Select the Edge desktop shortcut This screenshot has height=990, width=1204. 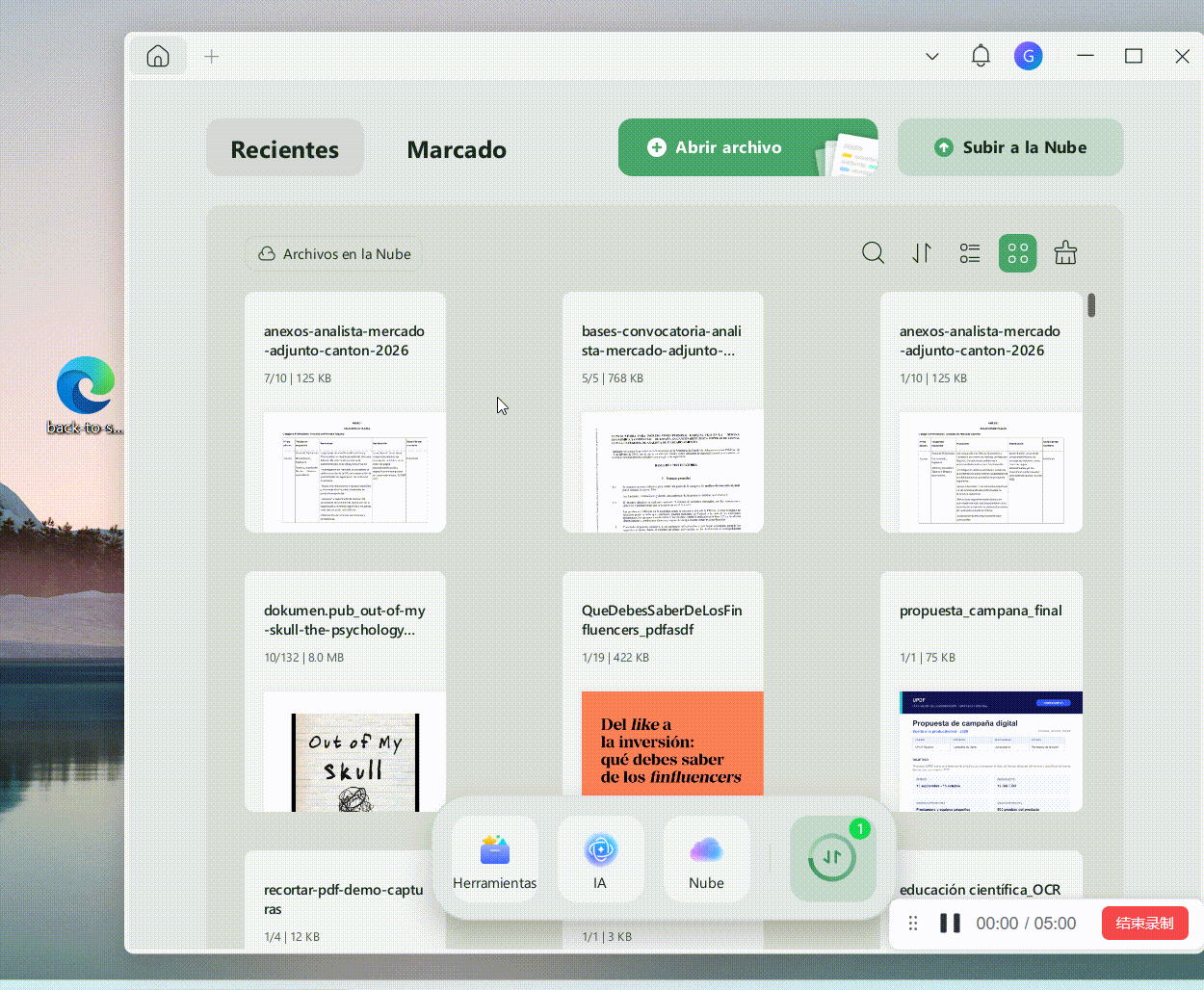coord(86,396)
